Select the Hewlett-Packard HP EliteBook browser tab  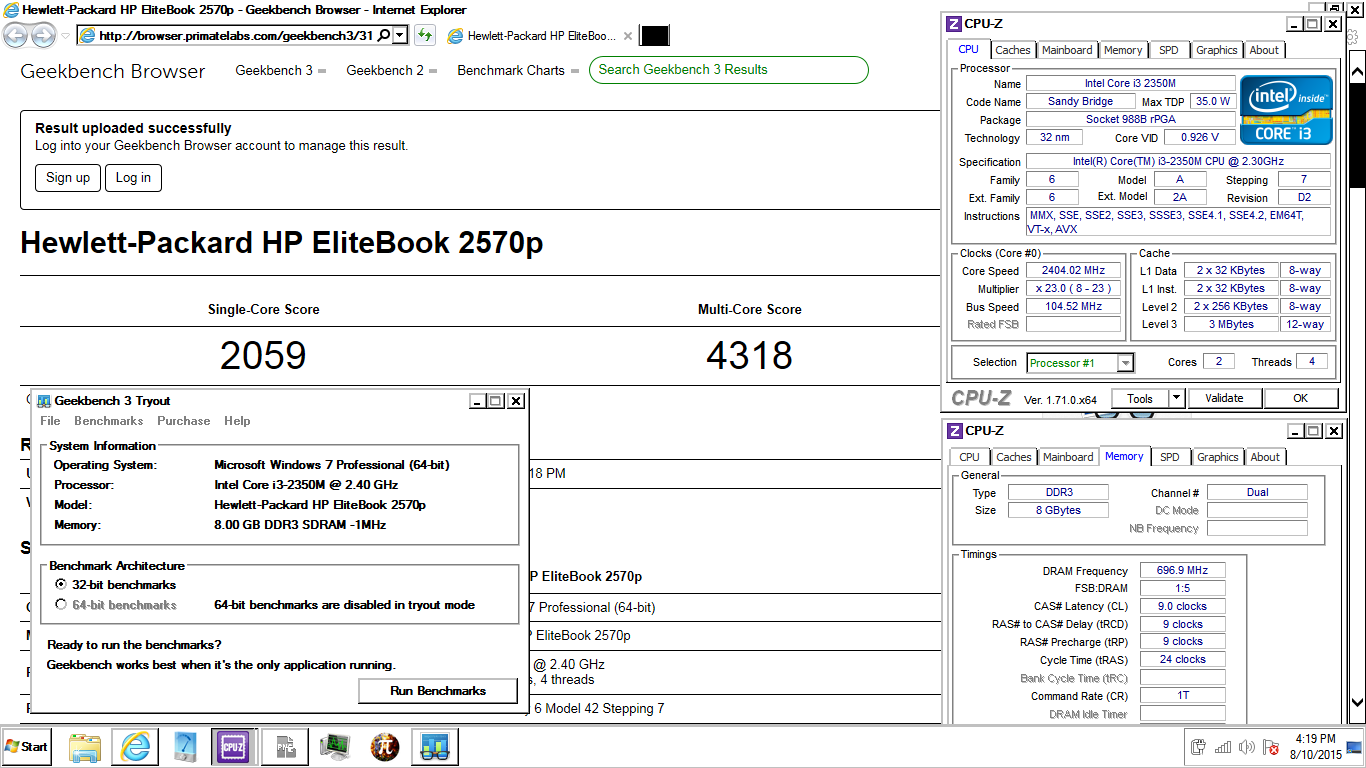coord(540,36)
